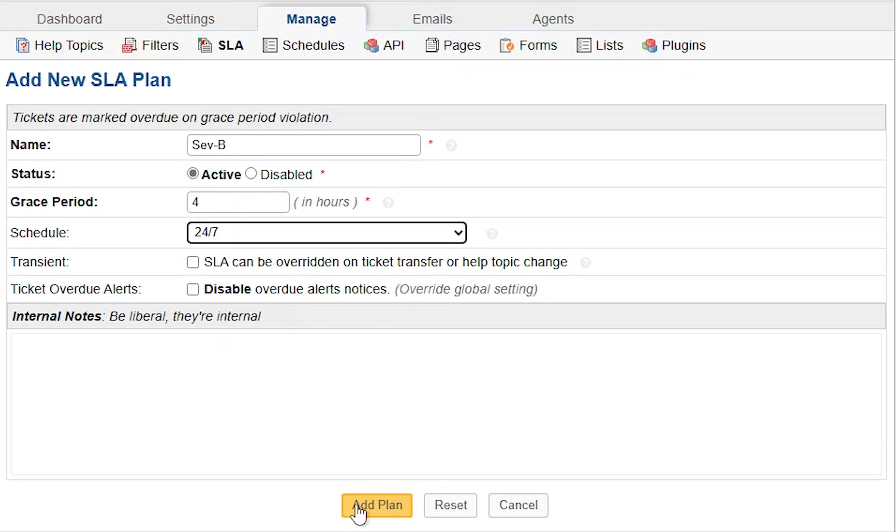The image size is (896, 532).
Task: Show help tip next to Name field
Action: point(451,146)
